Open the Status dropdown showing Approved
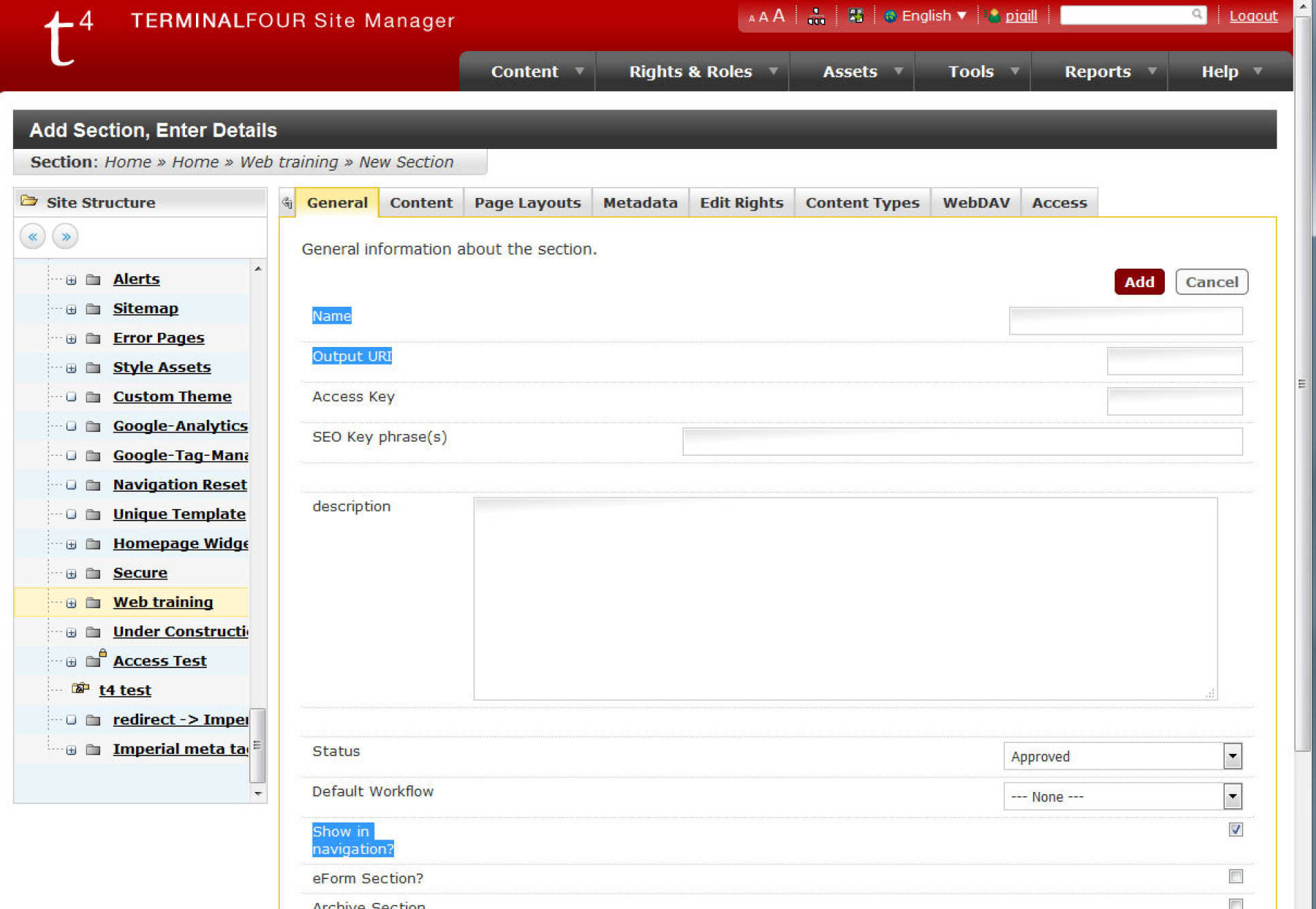The height and width of the screenshot is (909, 1316). click(1122, 756)
